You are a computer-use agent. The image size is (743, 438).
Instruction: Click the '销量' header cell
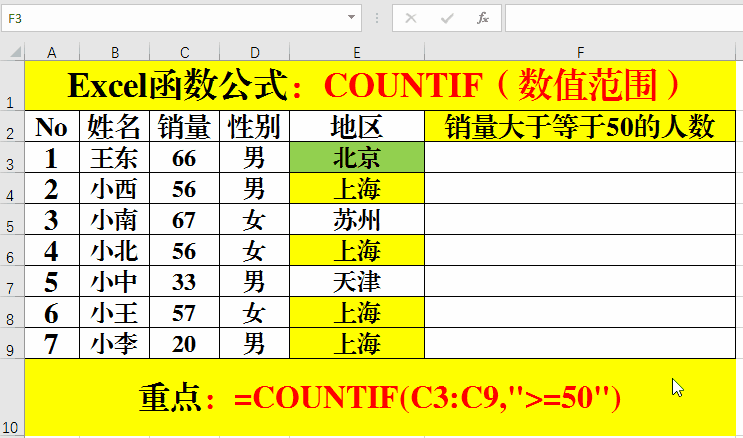click(185, 126)
